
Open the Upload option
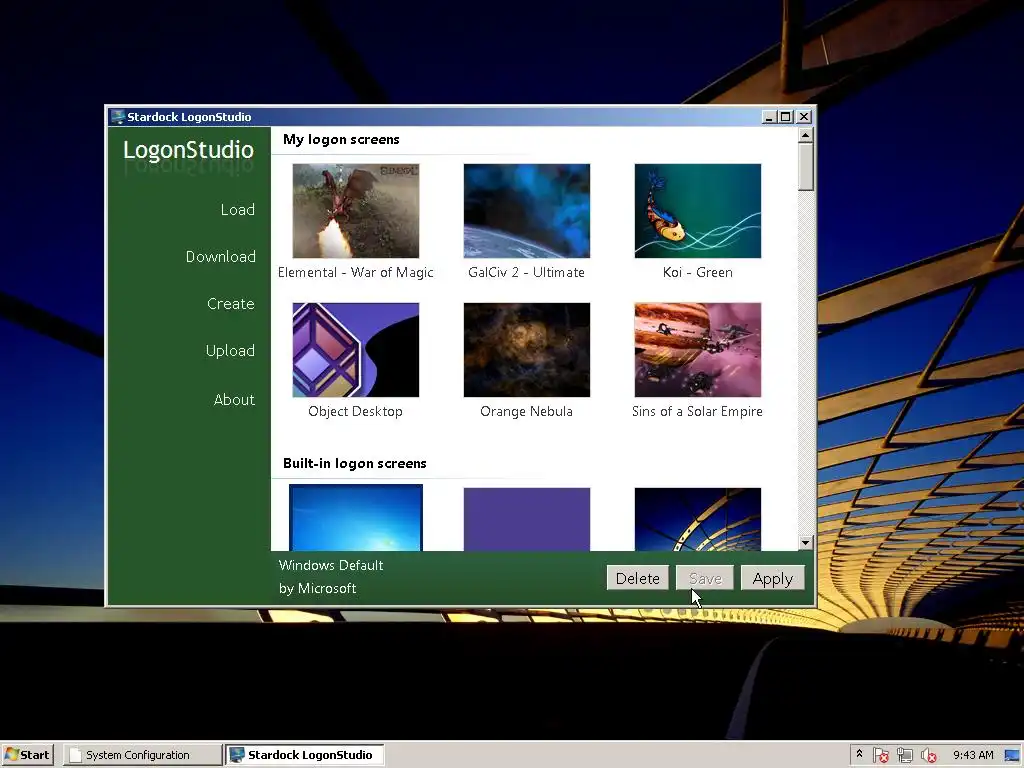click(230, 351)
